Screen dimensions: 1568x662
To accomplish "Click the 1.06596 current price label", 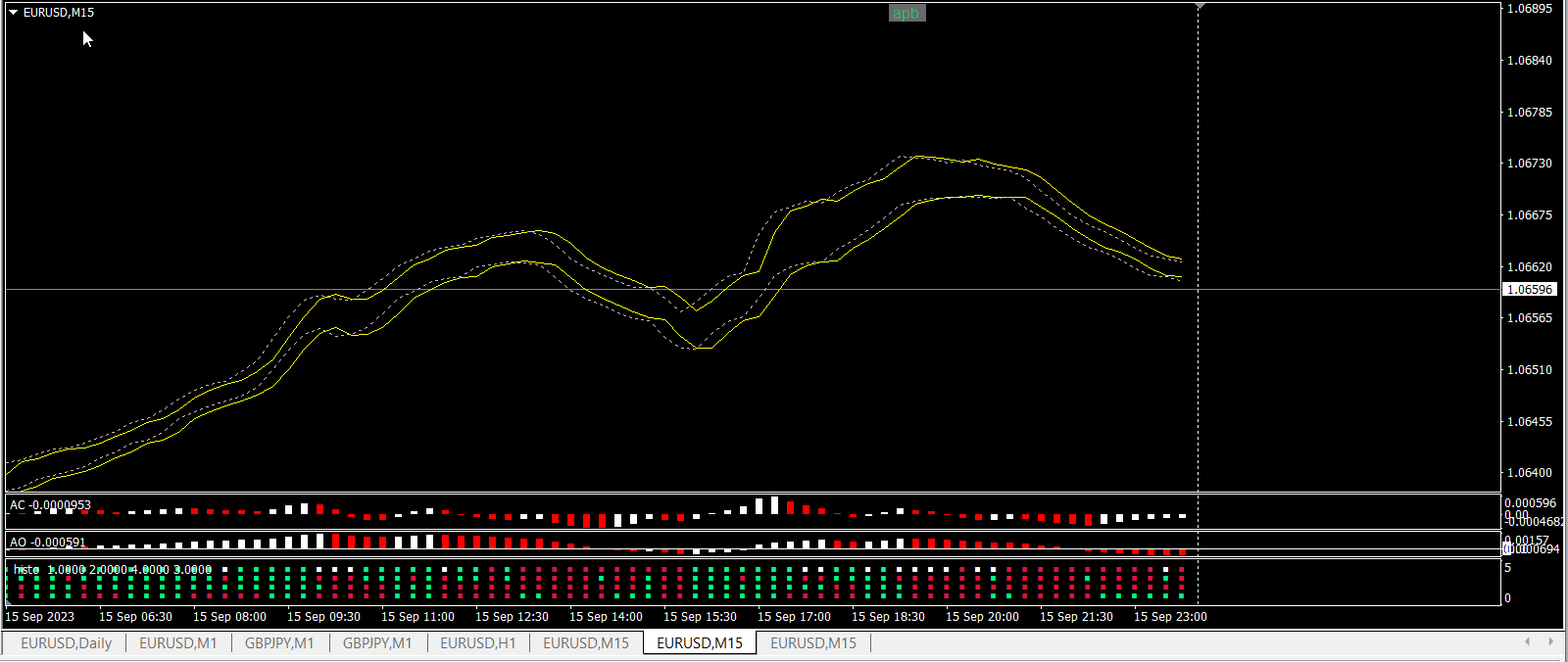I will coord(1529,290).
